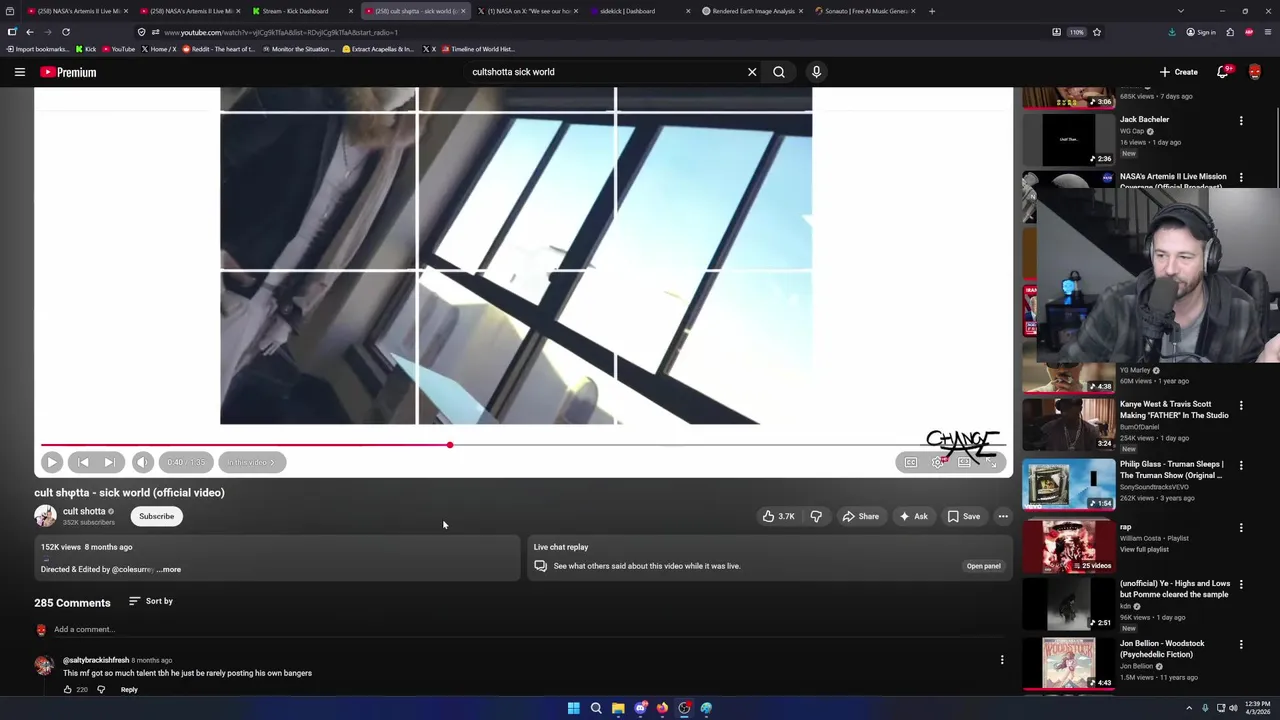
Task: Reply to saltybrackishfresh comment
Action: pyautogui.click(x=129, y=689)
